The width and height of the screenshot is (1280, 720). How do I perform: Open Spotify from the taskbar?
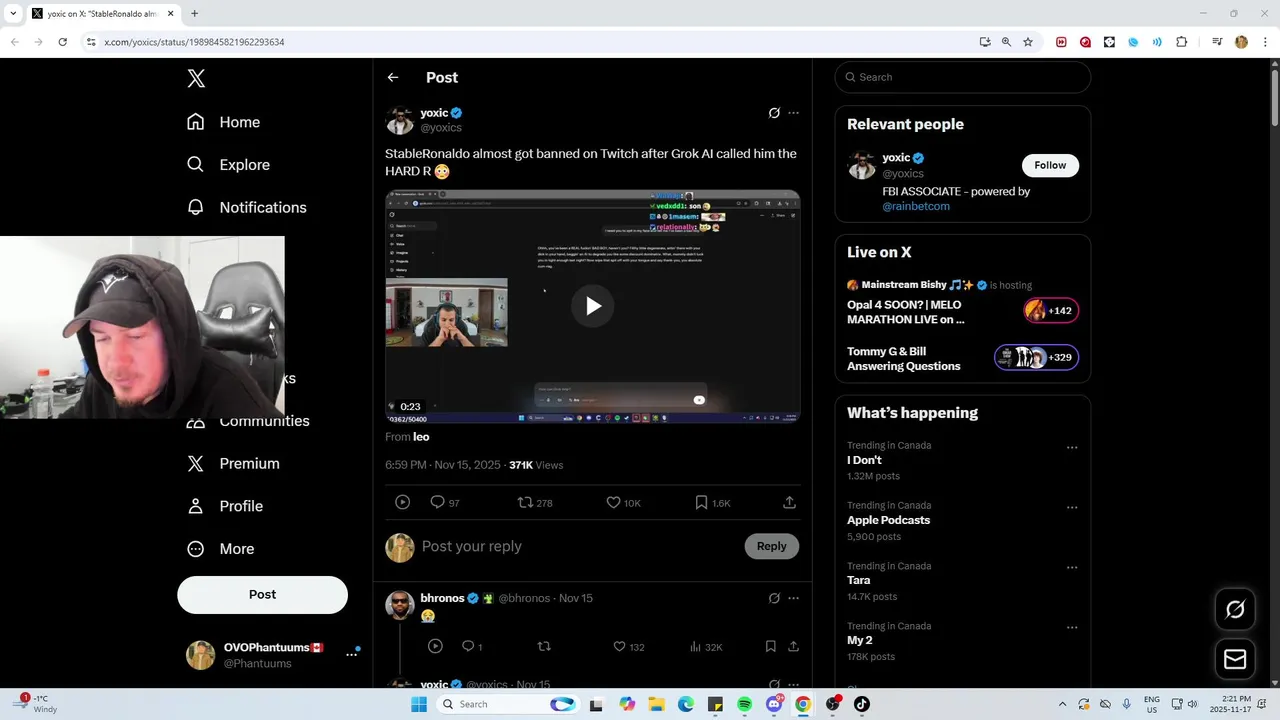744,704
